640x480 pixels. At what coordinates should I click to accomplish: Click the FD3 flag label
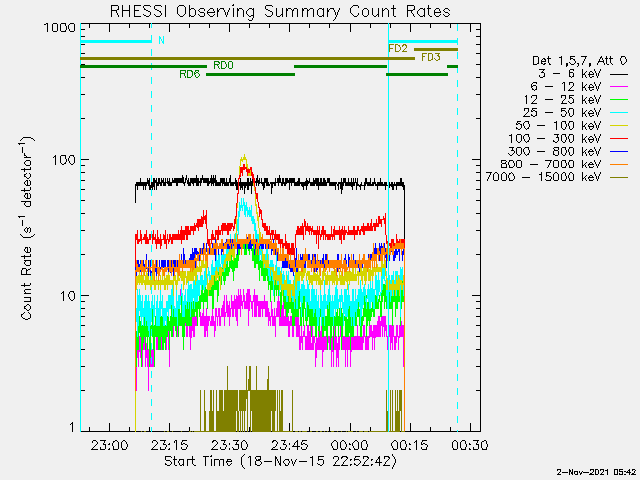(430, 58)
